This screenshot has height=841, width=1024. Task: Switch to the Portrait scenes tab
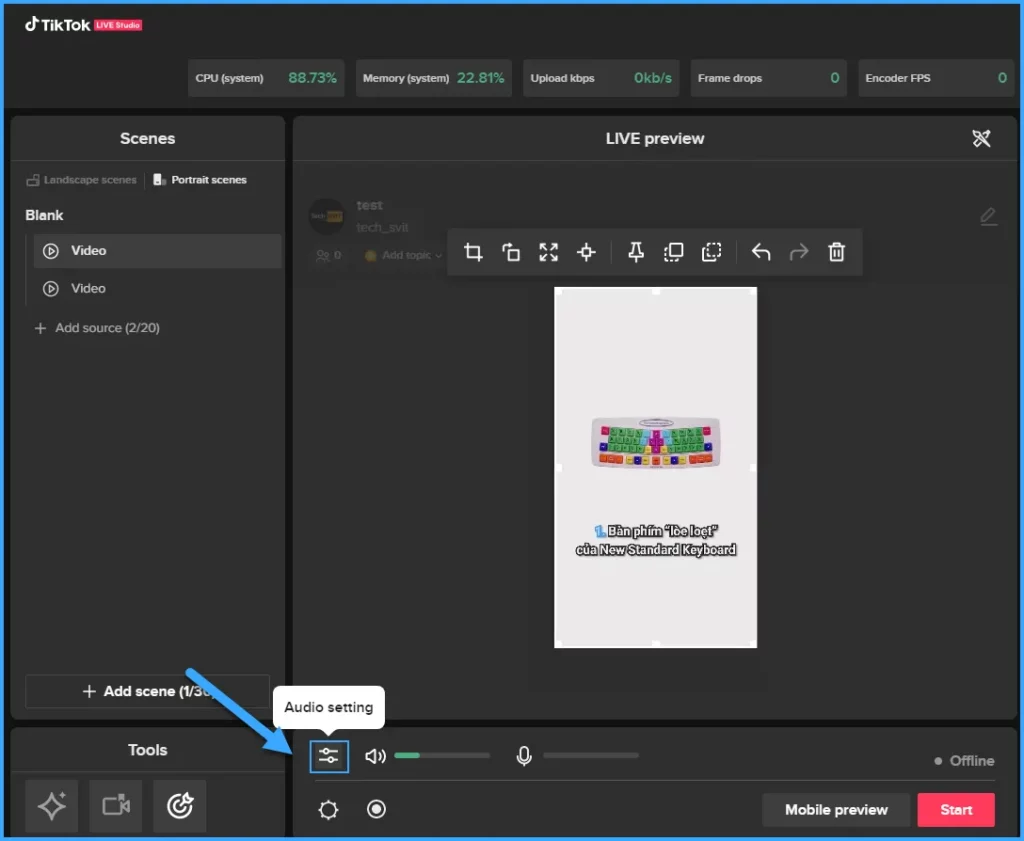tap(200, 180)
